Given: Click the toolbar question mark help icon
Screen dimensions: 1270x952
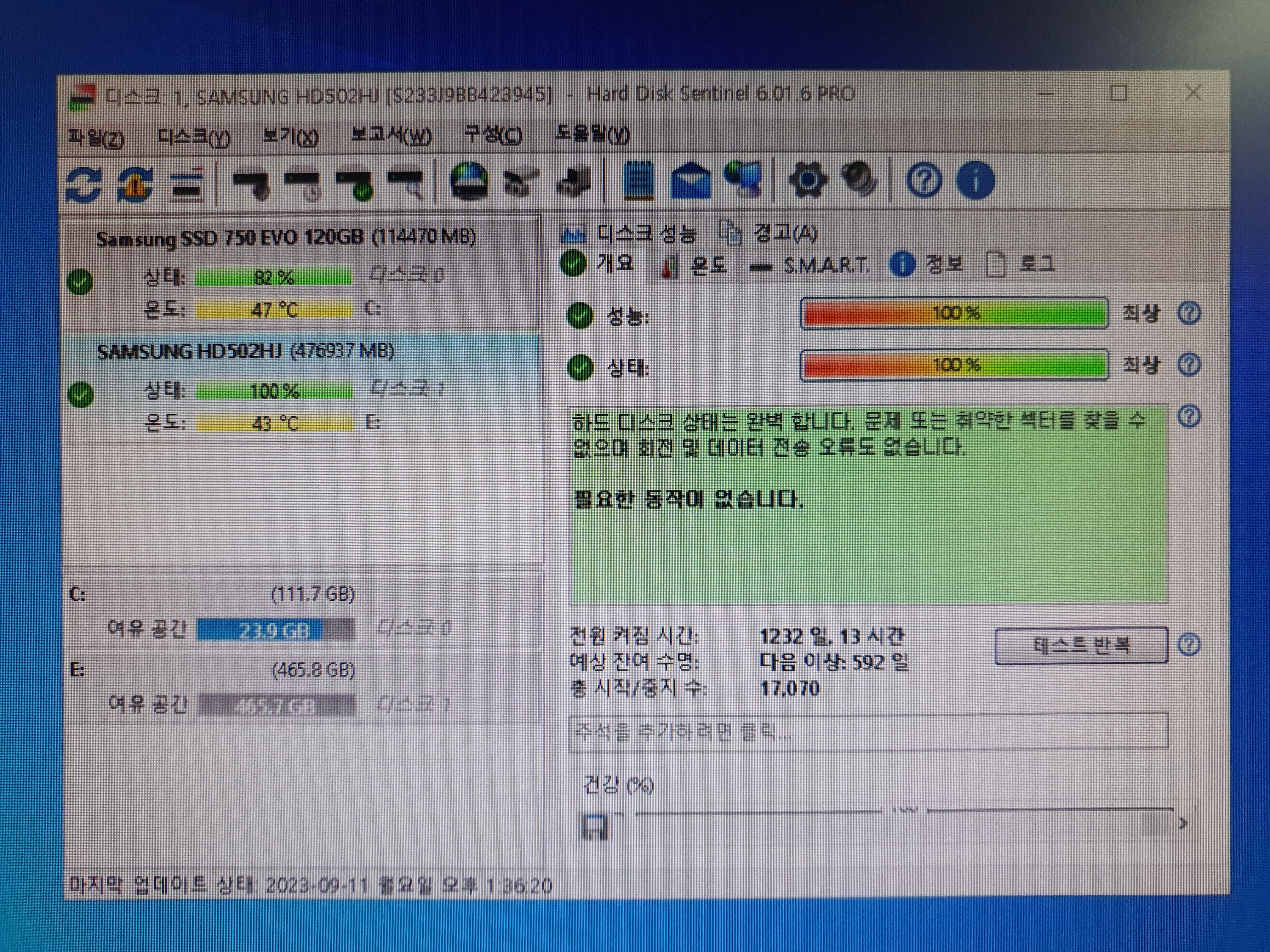Looking at the screenshot, I should point(924,180).
